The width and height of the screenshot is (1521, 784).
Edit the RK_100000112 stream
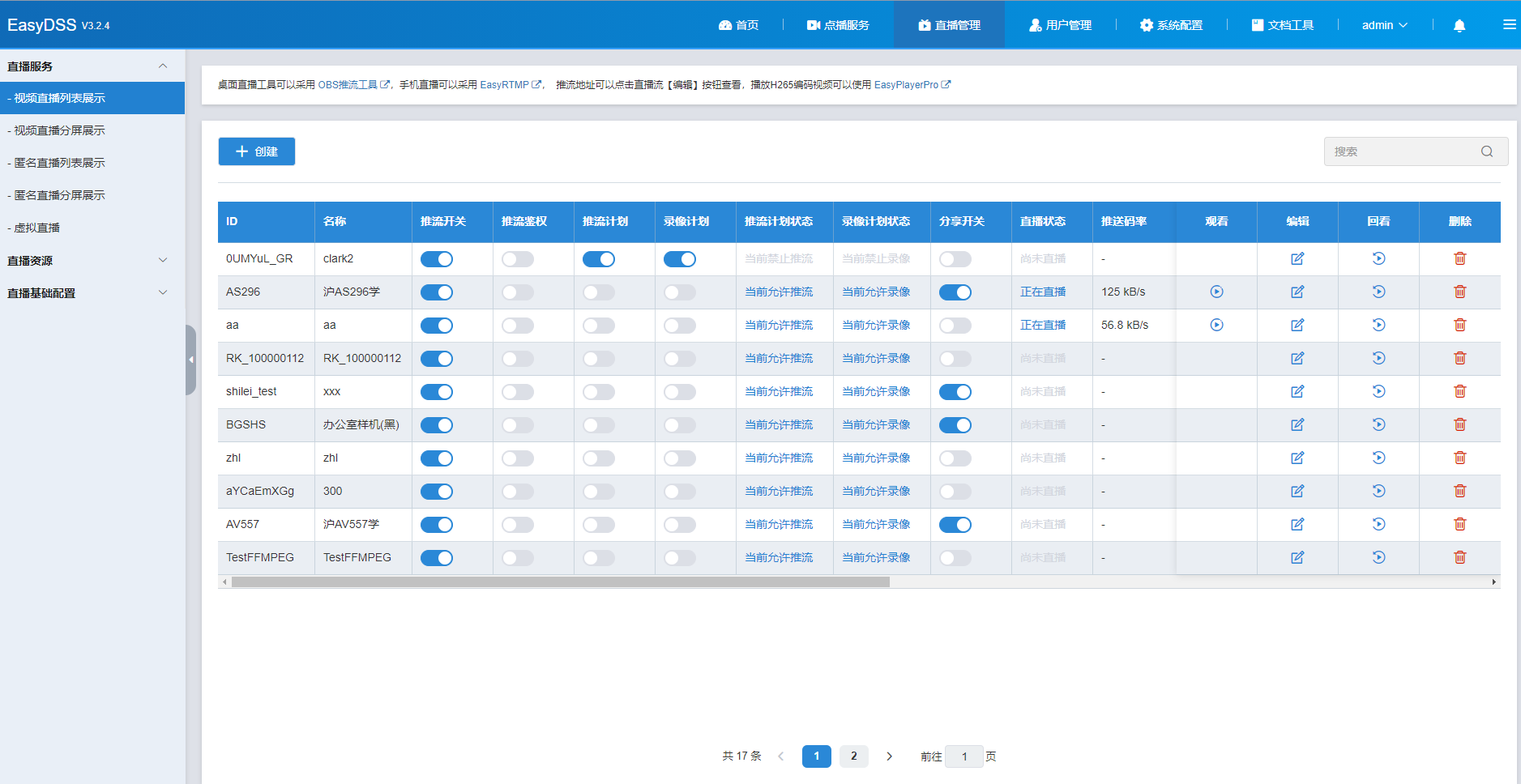tap(1297, 358)
